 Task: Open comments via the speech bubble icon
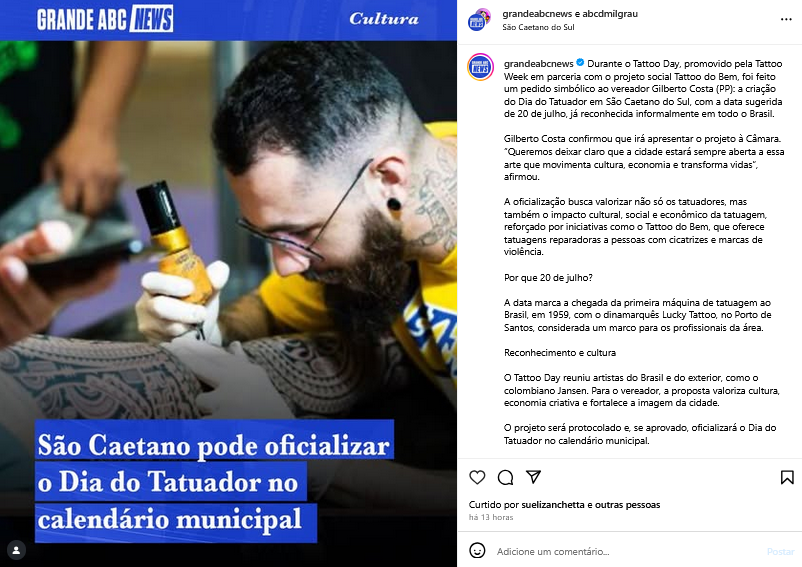point(505,477)
